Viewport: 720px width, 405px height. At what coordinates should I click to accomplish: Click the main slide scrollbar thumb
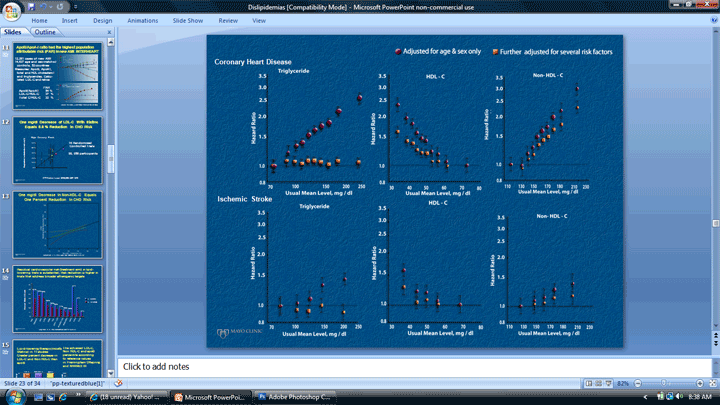click(715, 223)
